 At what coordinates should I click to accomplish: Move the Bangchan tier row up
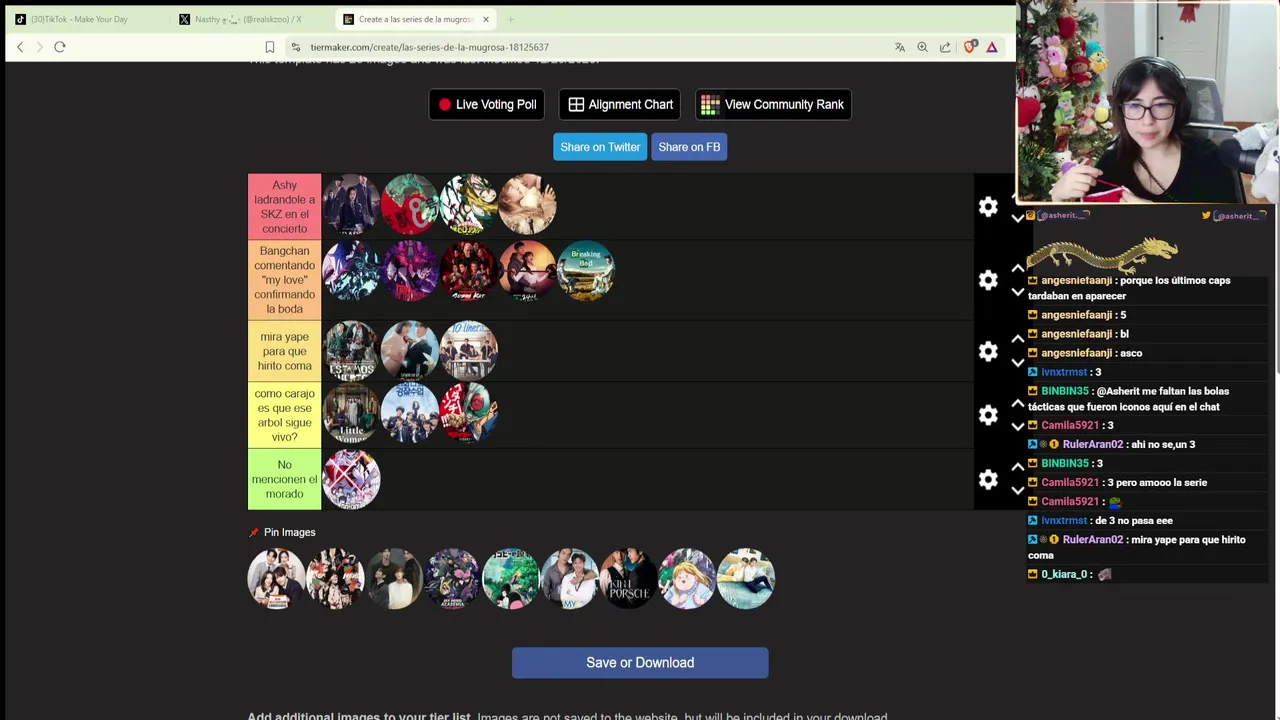[x=1018, y=268]
